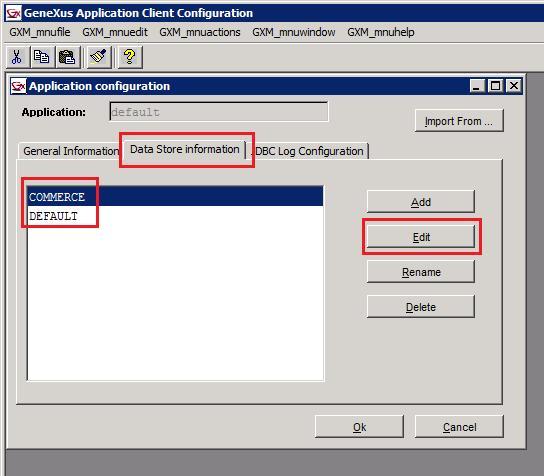The image size is (544, 476).
Task: Close the Application configuration window
Action: (x=514, y=86)
